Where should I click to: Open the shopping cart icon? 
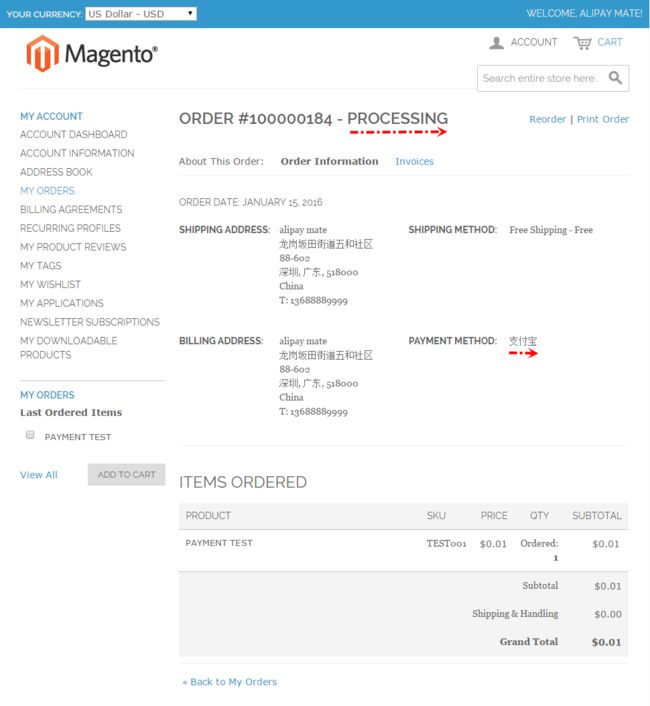(x=582, y=43)
